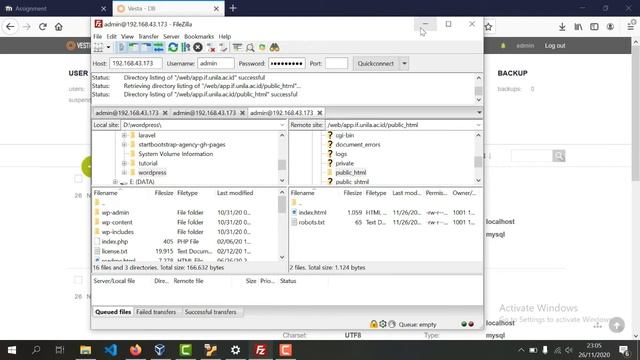Disconnect from the current server
640x360 pixels.
tap(211, 48)
